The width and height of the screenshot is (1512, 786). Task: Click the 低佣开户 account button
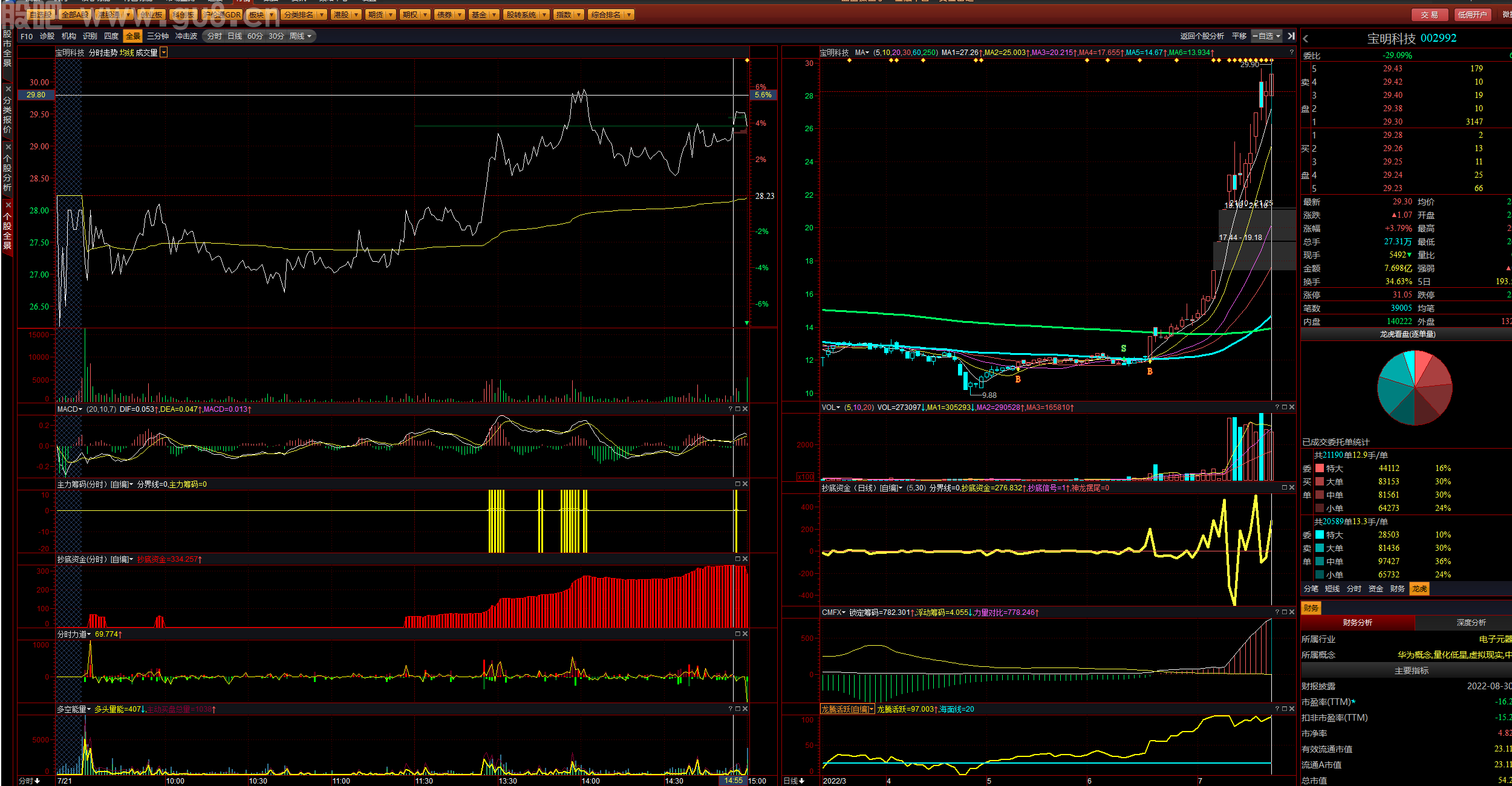pos(1471,15)
